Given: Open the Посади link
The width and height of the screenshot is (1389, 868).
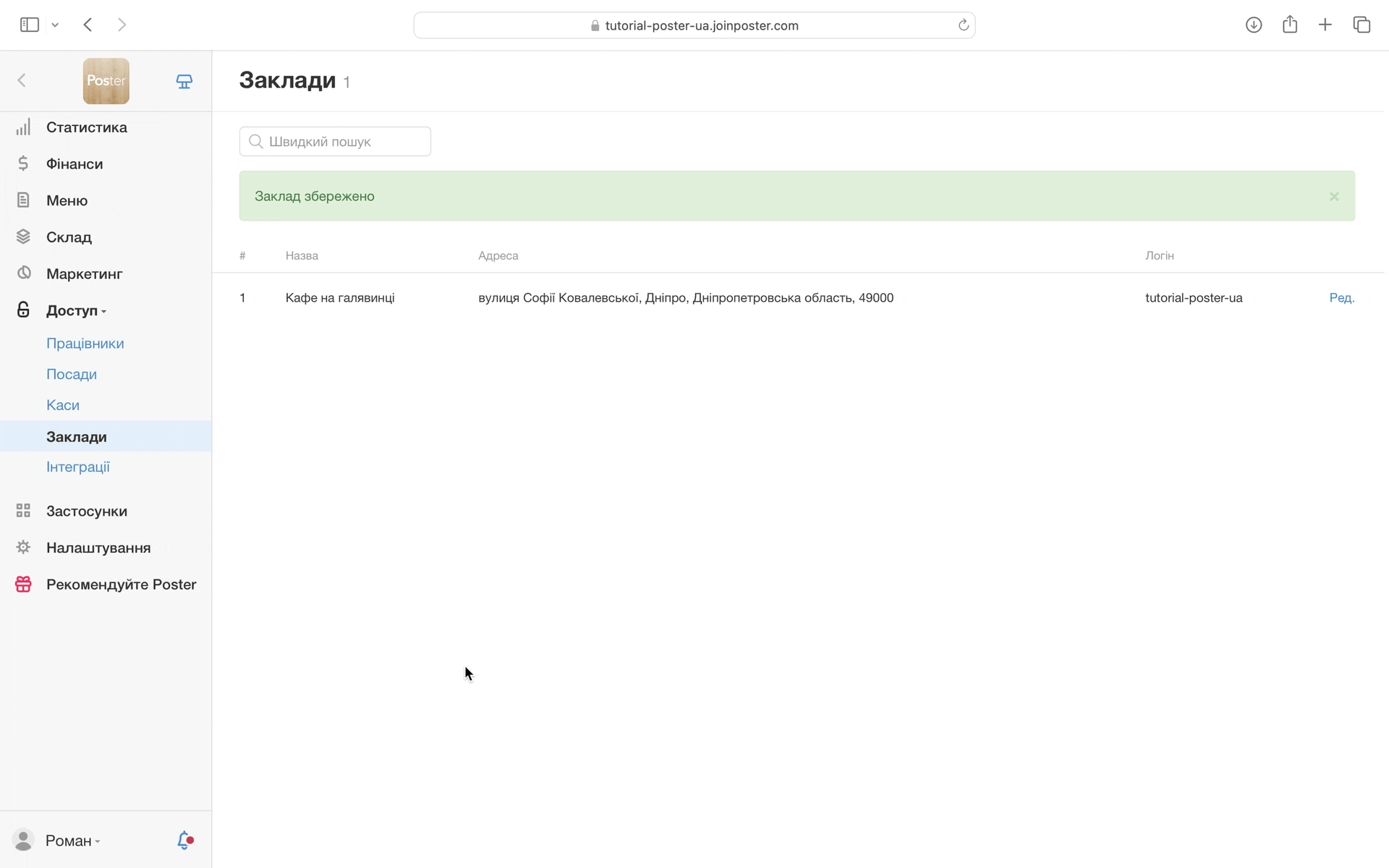Looking at the screenshot, I should coord(72,375).
